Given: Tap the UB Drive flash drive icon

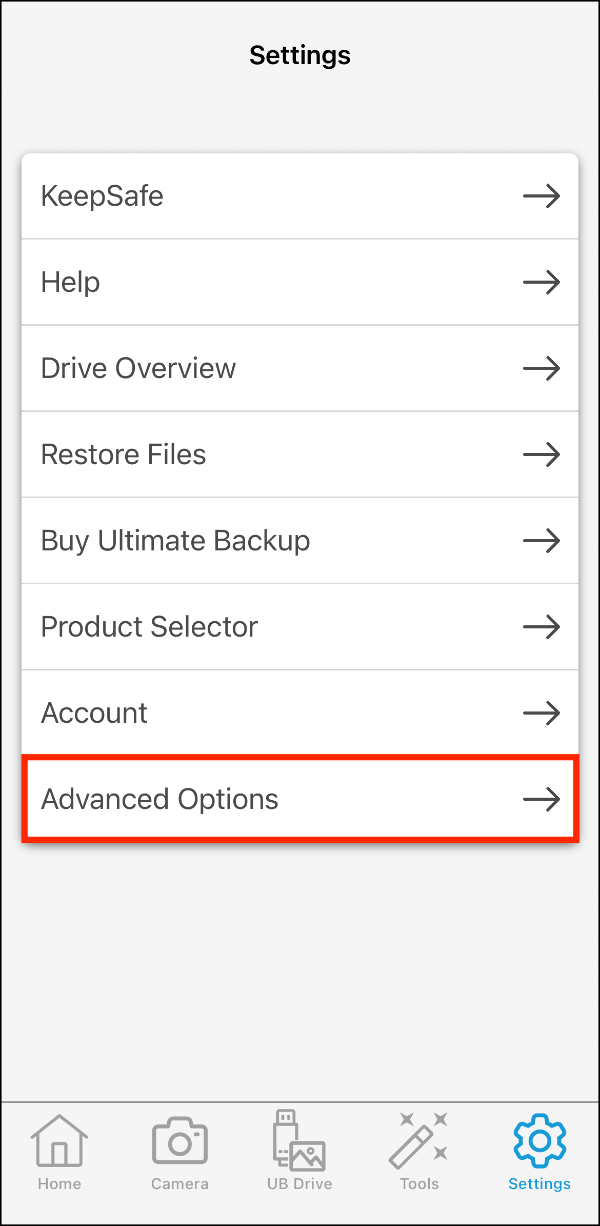Looking at the screenshot, I should [299, 1150].
